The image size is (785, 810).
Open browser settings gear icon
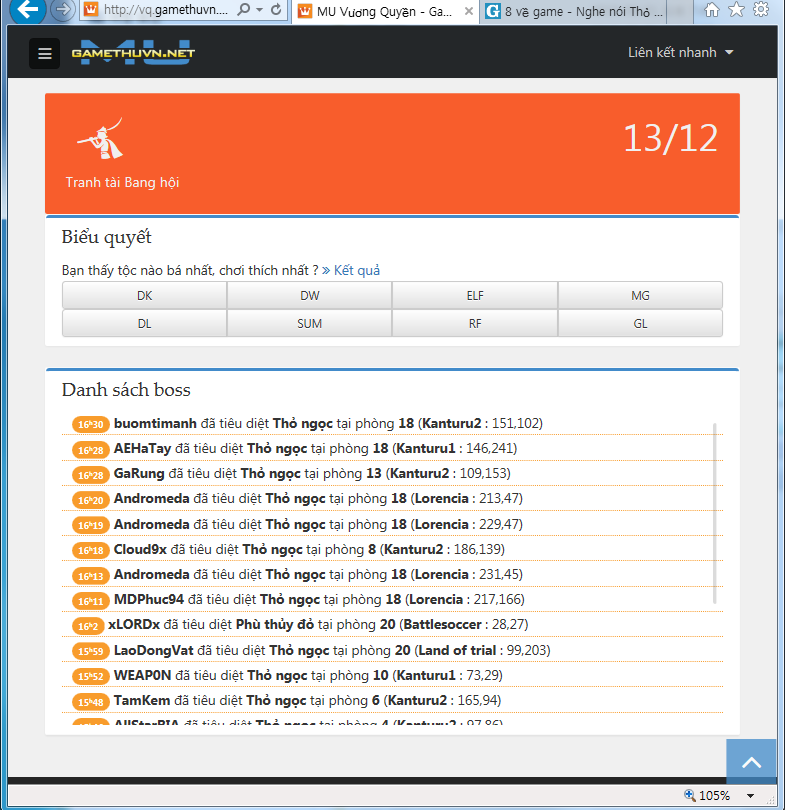point(761,10)
